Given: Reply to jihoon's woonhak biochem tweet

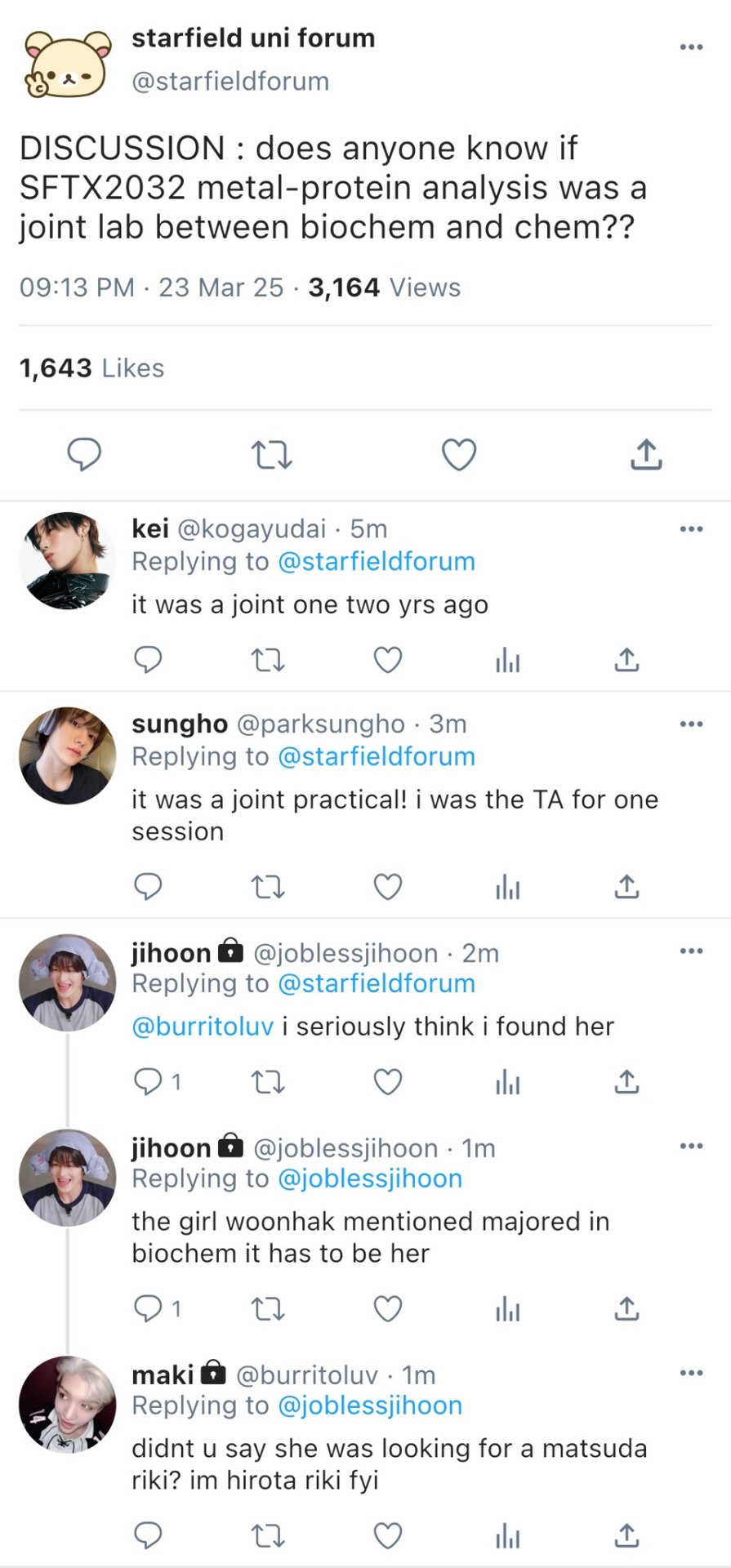Looking at the screenshot, I should click(x=149, y=1309).
